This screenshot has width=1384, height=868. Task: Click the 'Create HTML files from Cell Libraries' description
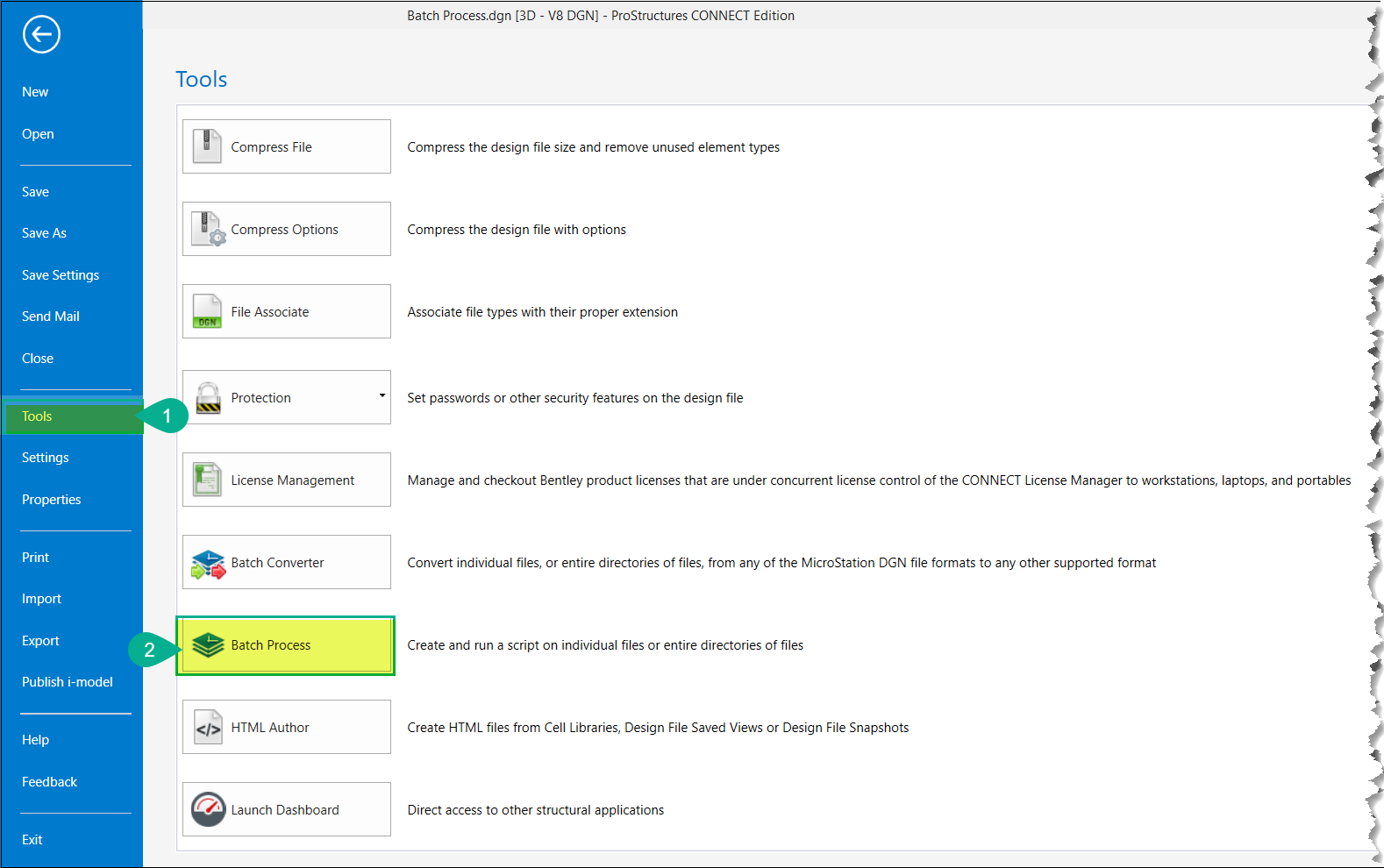(x=658, y=728)
